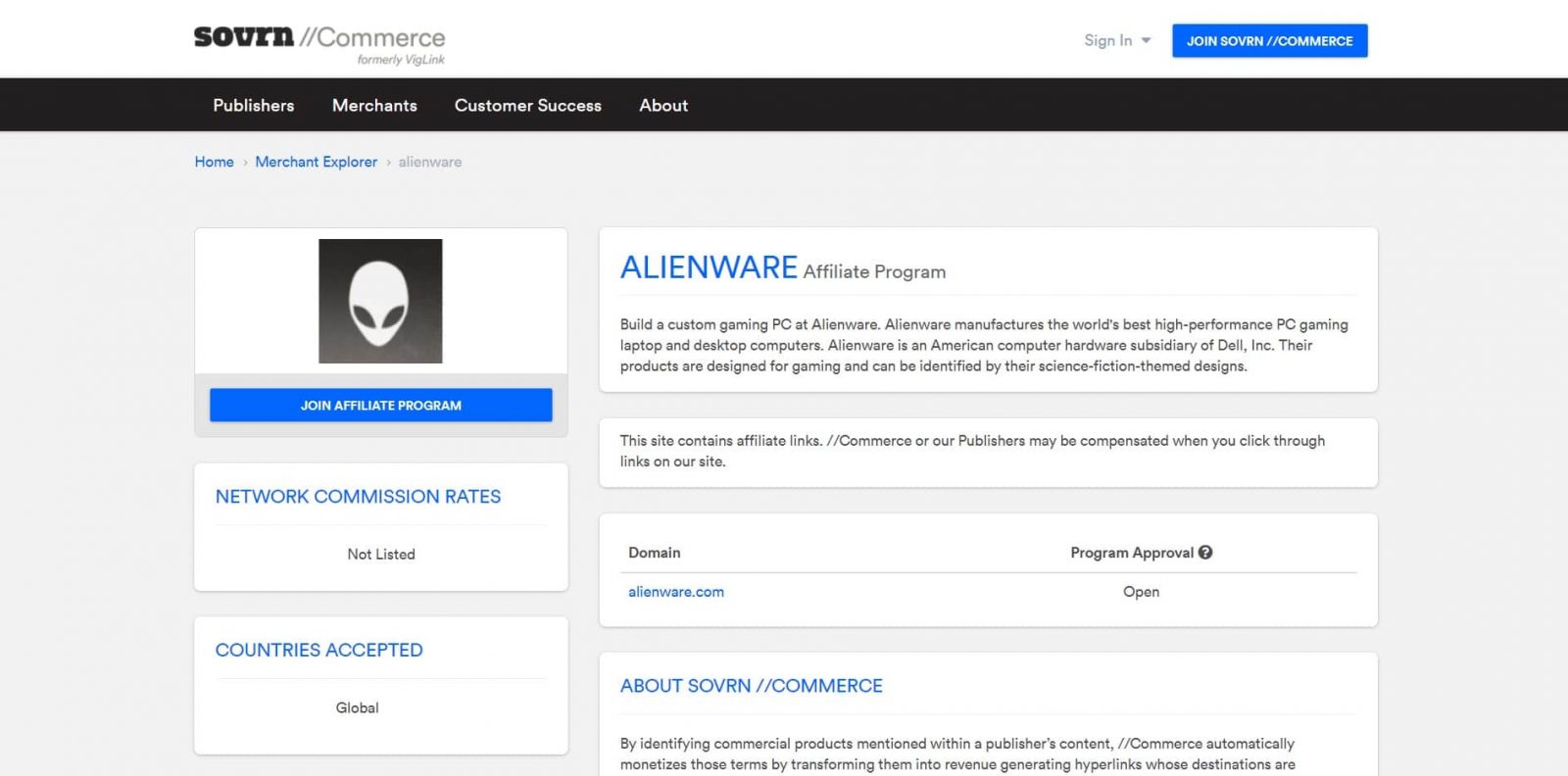
Task: Select the COUNTRIES ACCEPTED heading
Action: [318, 651]
